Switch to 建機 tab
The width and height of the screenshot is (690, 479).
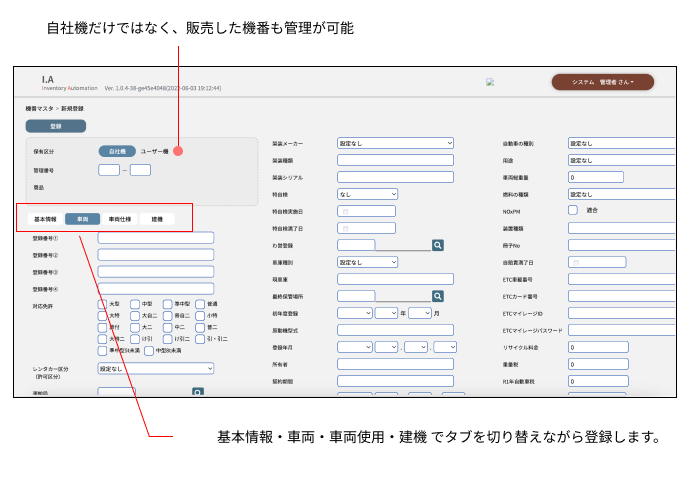pos(157,219)
